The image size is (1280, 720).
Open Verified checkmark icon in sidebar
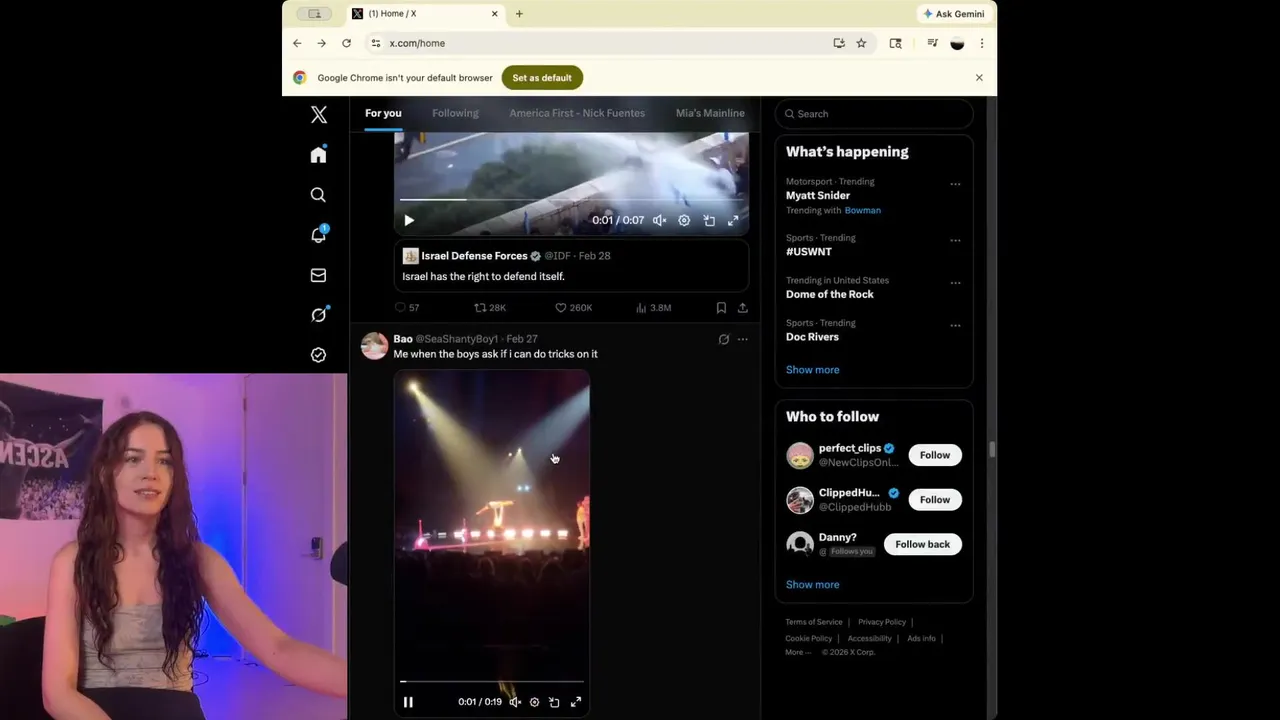click(x=318, y=355)
